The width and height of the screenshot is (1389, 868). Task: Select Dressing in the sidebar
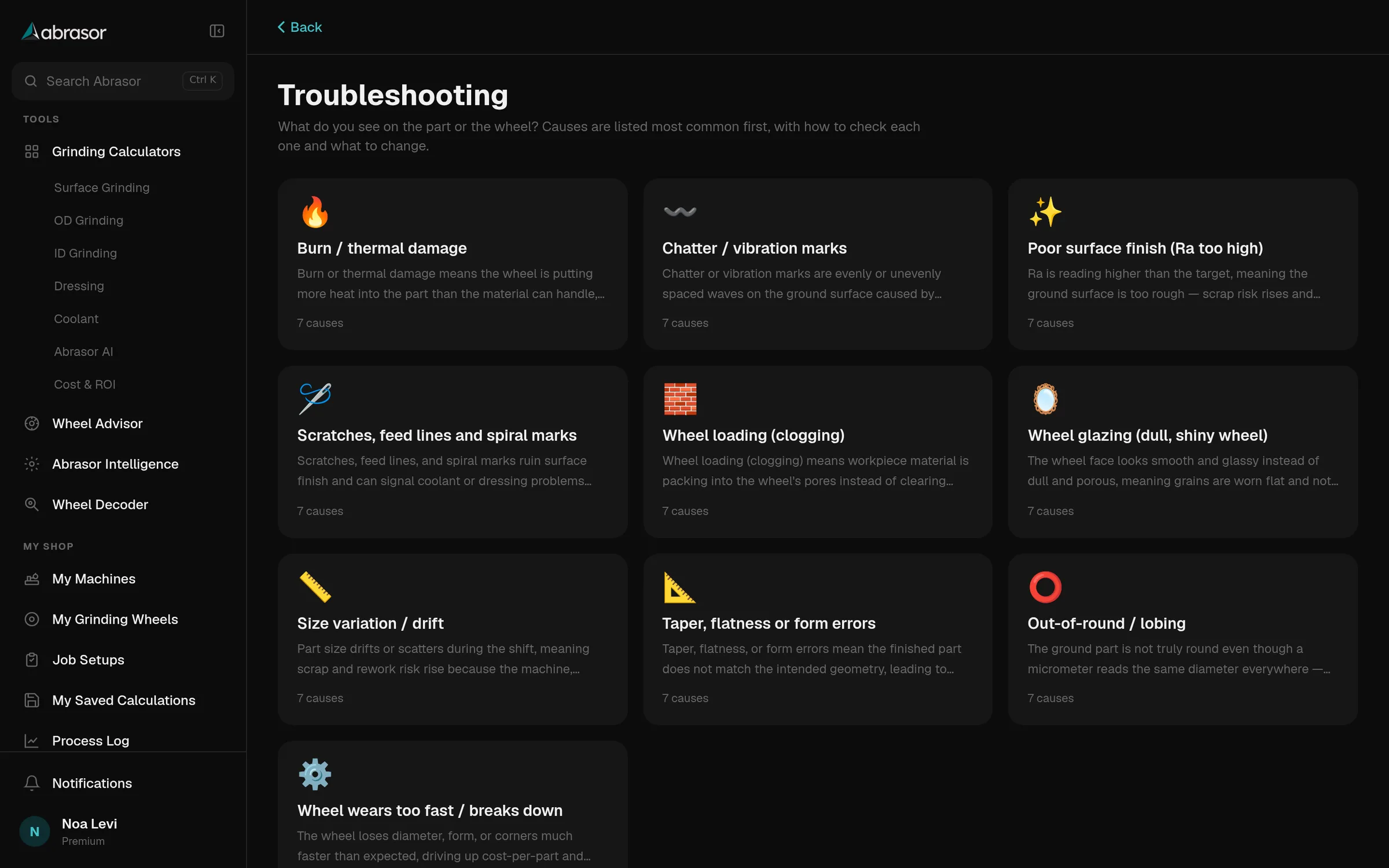coord(79,286)
